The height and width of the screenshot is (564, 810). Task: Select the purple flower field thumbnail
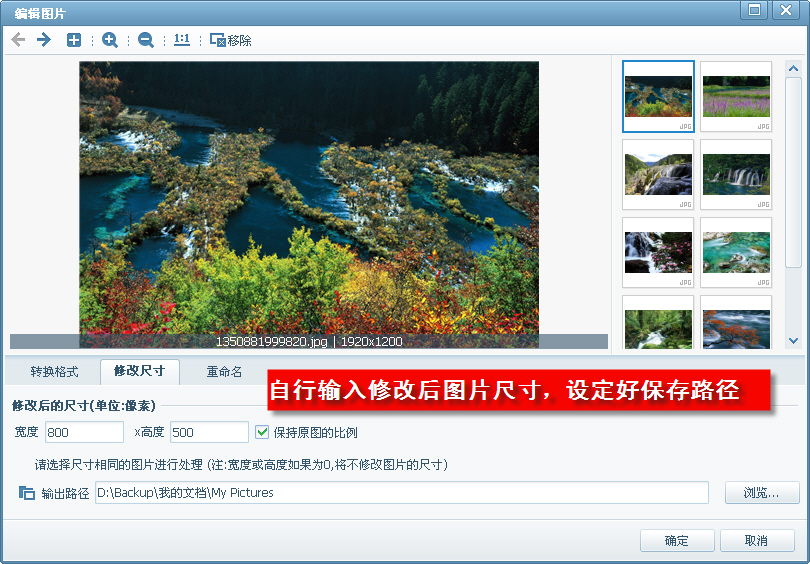[x=736, y=96]
